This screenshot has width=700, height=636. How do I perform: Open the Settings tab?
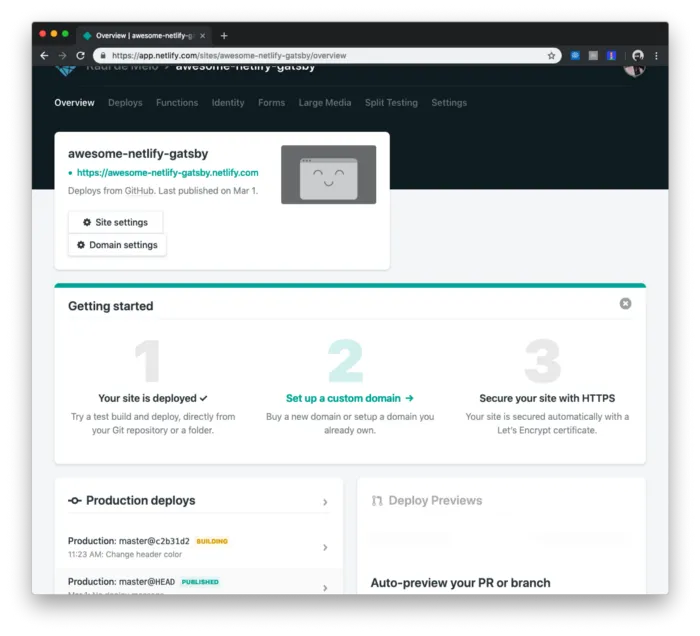pos(449,103)
